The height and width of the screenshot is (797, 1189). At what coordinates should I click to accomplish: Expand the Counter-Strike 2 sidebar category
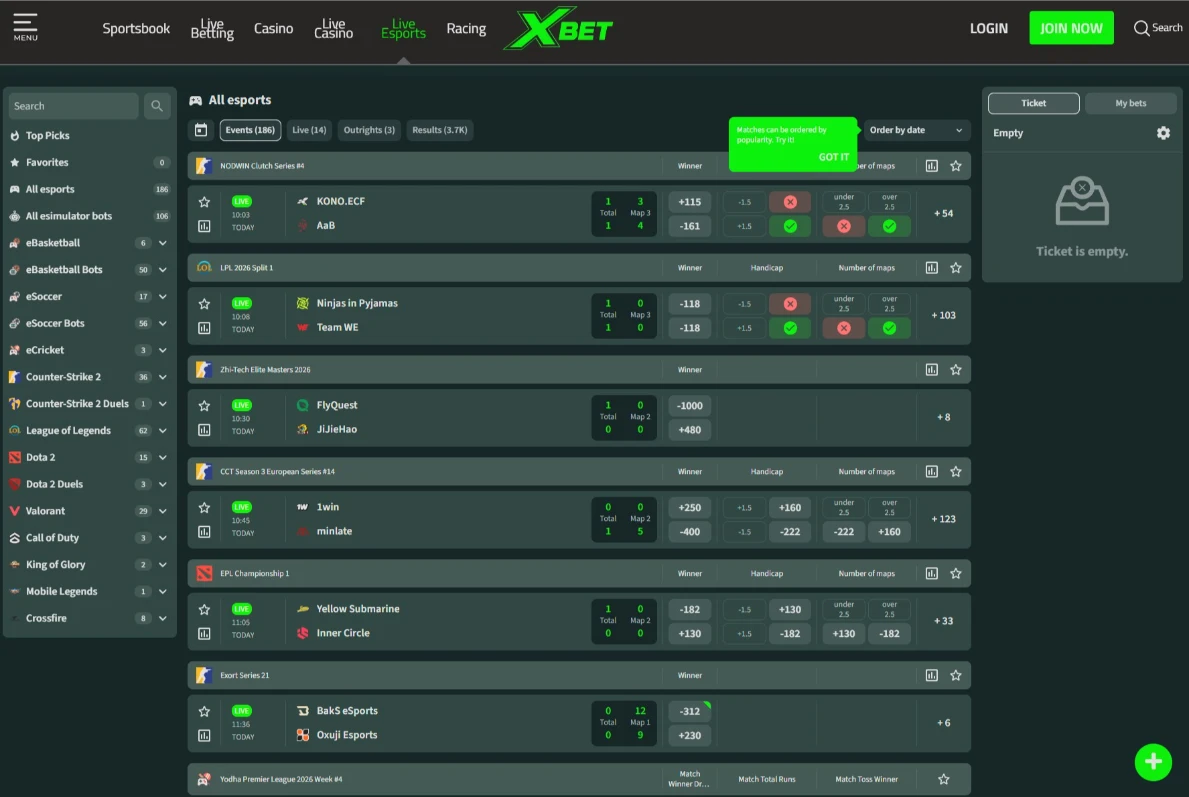point(163,377)
